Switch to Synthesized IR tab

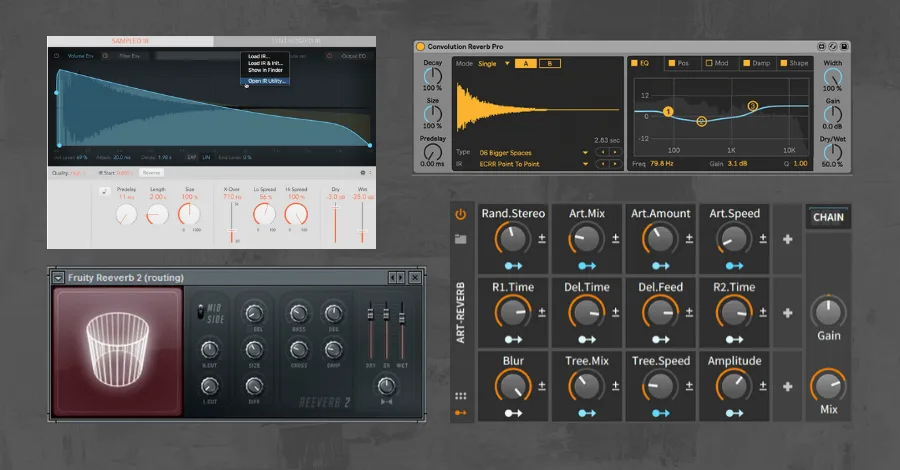click(295, 41)
